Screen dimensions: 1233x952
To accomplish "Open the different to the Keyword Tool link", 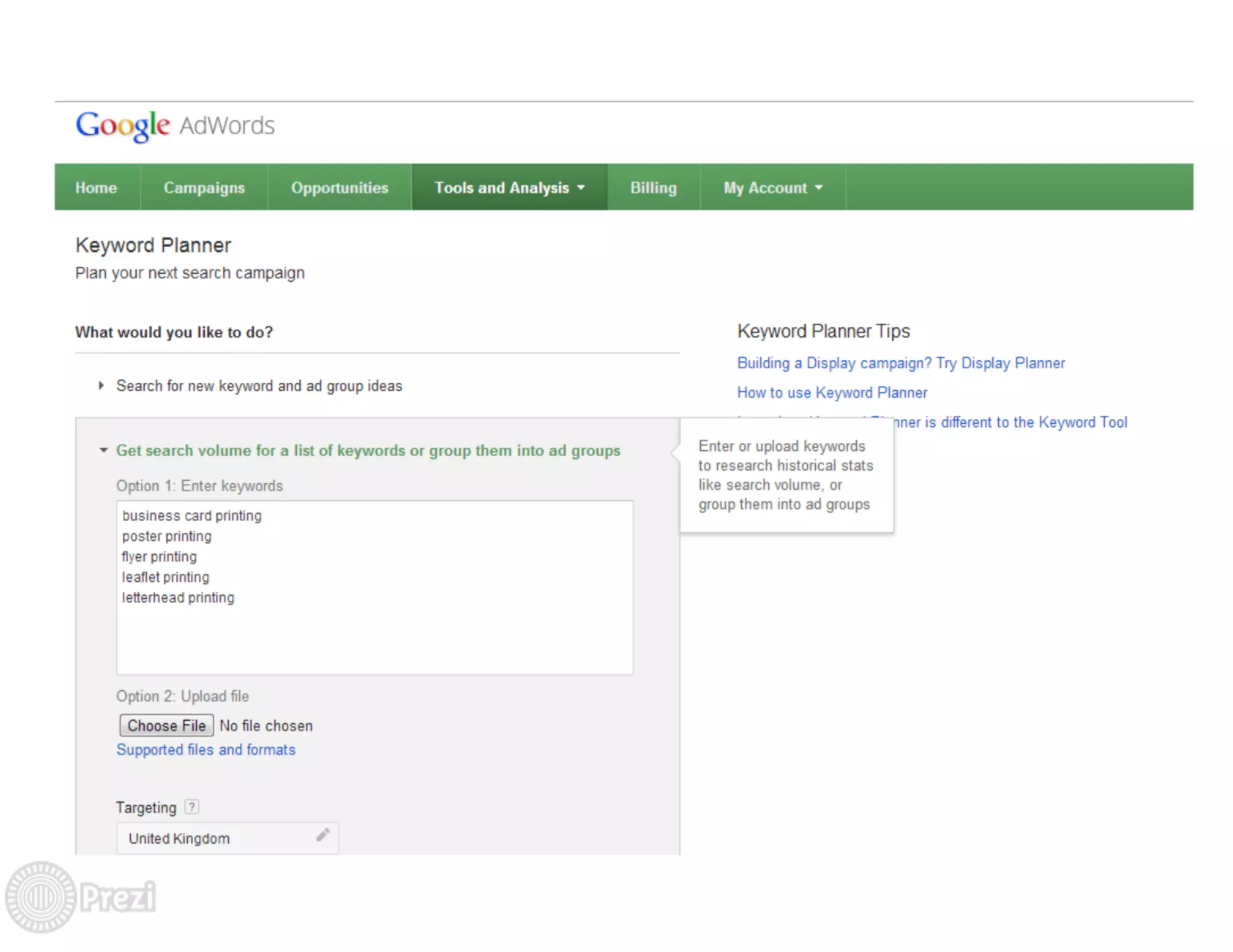I will click(1011, 422).
